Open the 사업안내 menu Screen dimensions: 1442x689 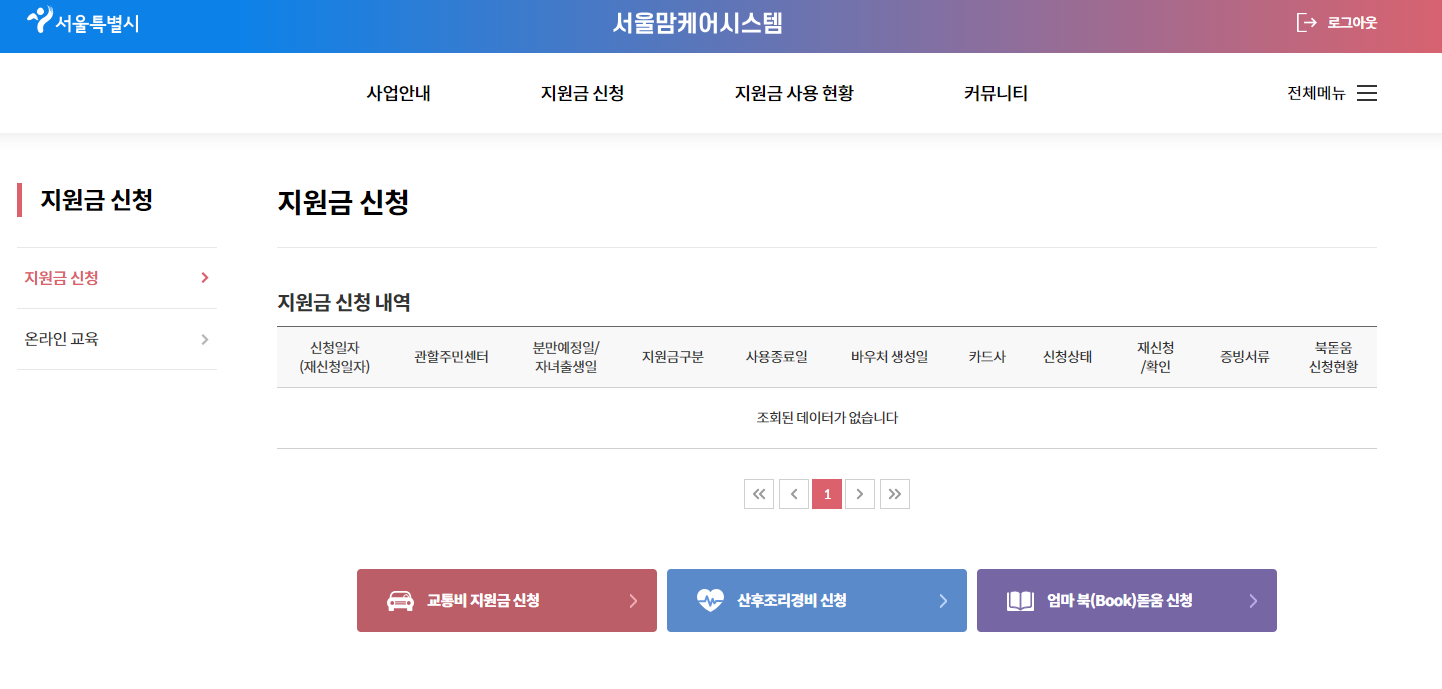(x=398, y=93)
